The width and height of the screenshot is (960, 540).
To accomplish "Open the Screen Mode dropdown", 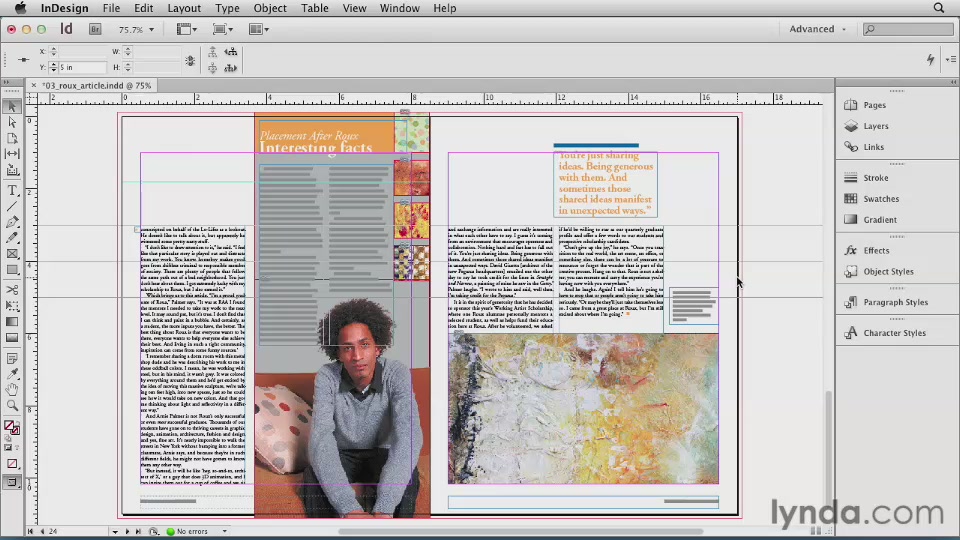I will [x=223, y=29].
